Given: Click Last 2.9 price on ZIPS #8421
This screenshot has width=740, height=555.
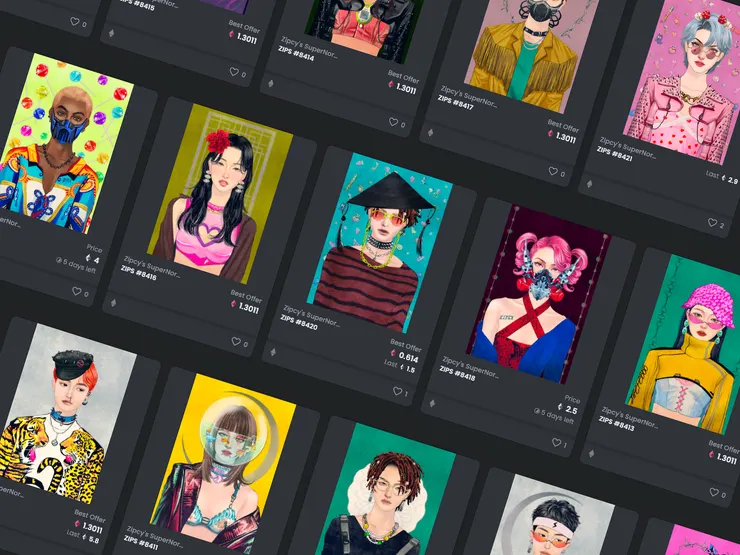Looking at the screenshot, I should tap(722, 178).
